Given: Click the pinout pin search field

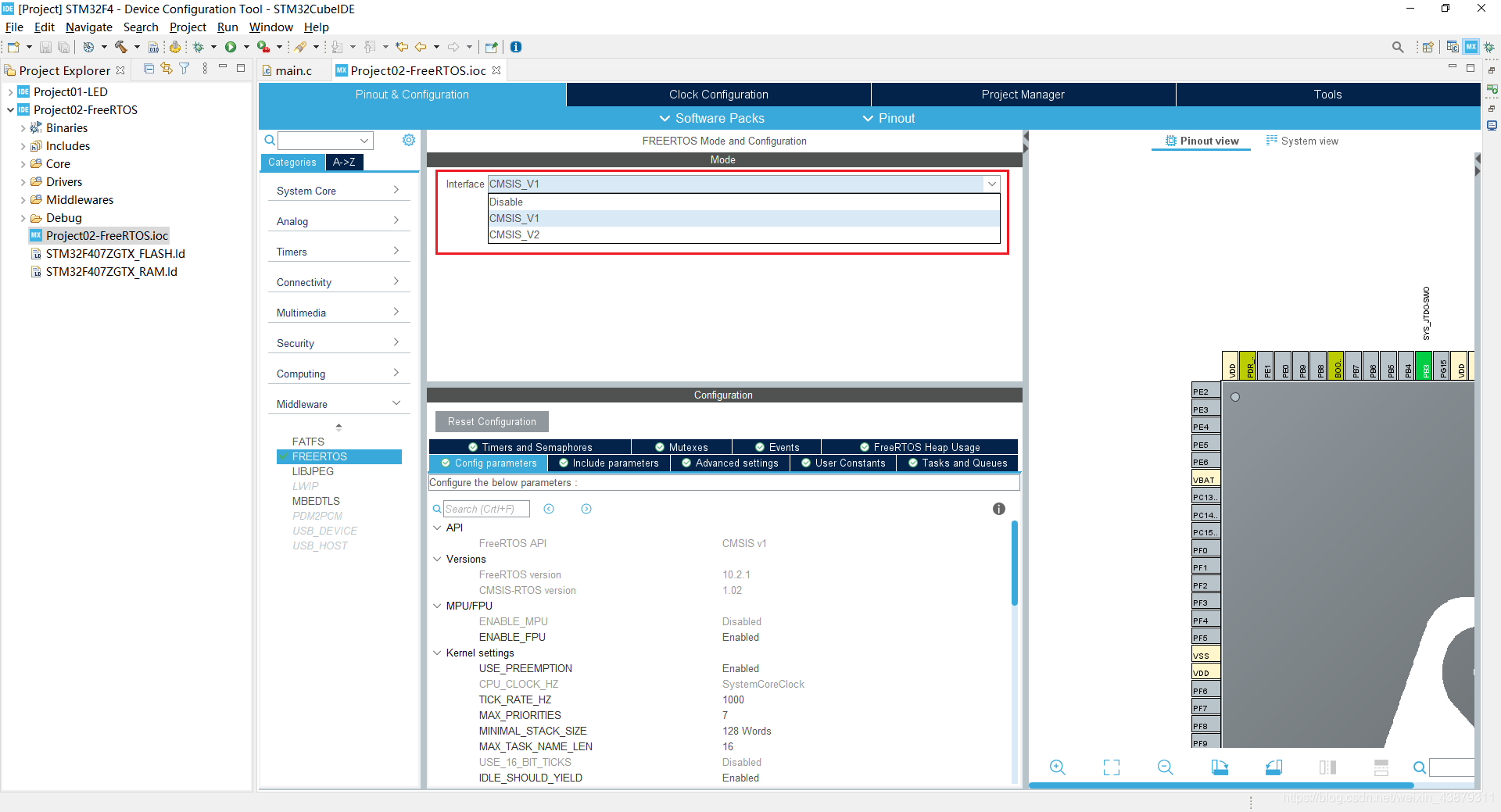Looking at the screenshot, I should pyautogui.click(x=1451, y=767).
